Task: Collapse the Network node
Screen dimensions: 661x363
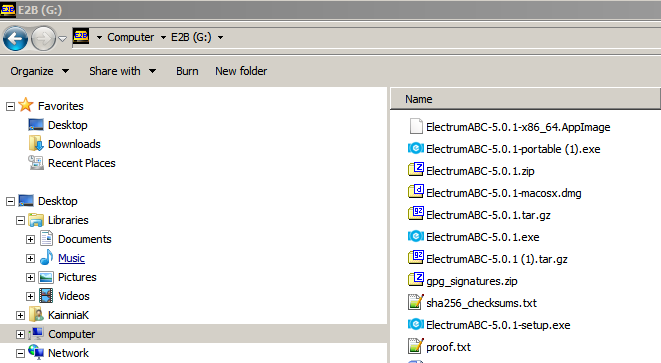Action: pyautogui.click(x=20, y=353)
